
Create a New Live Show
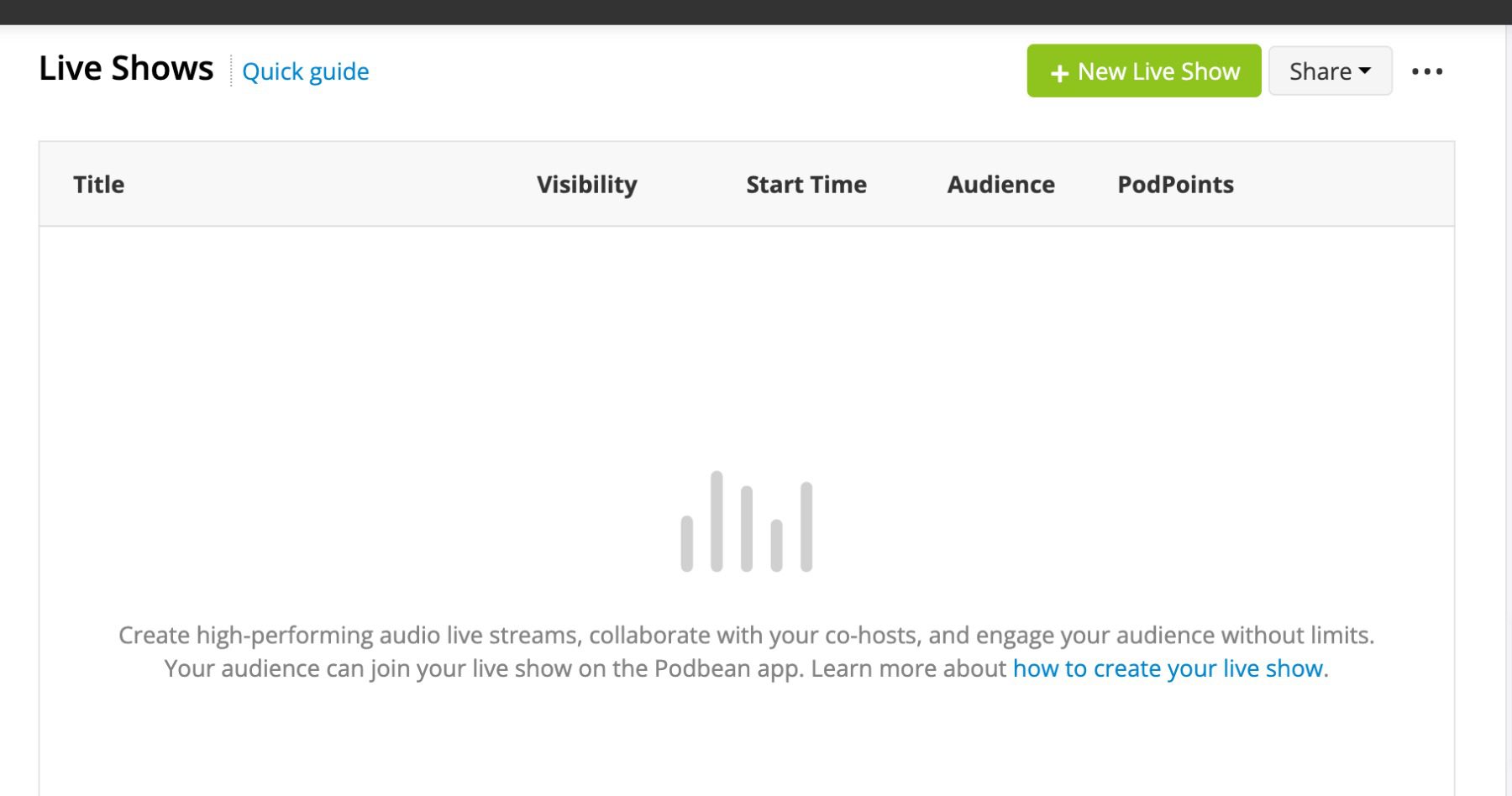tap(1143, 71)
